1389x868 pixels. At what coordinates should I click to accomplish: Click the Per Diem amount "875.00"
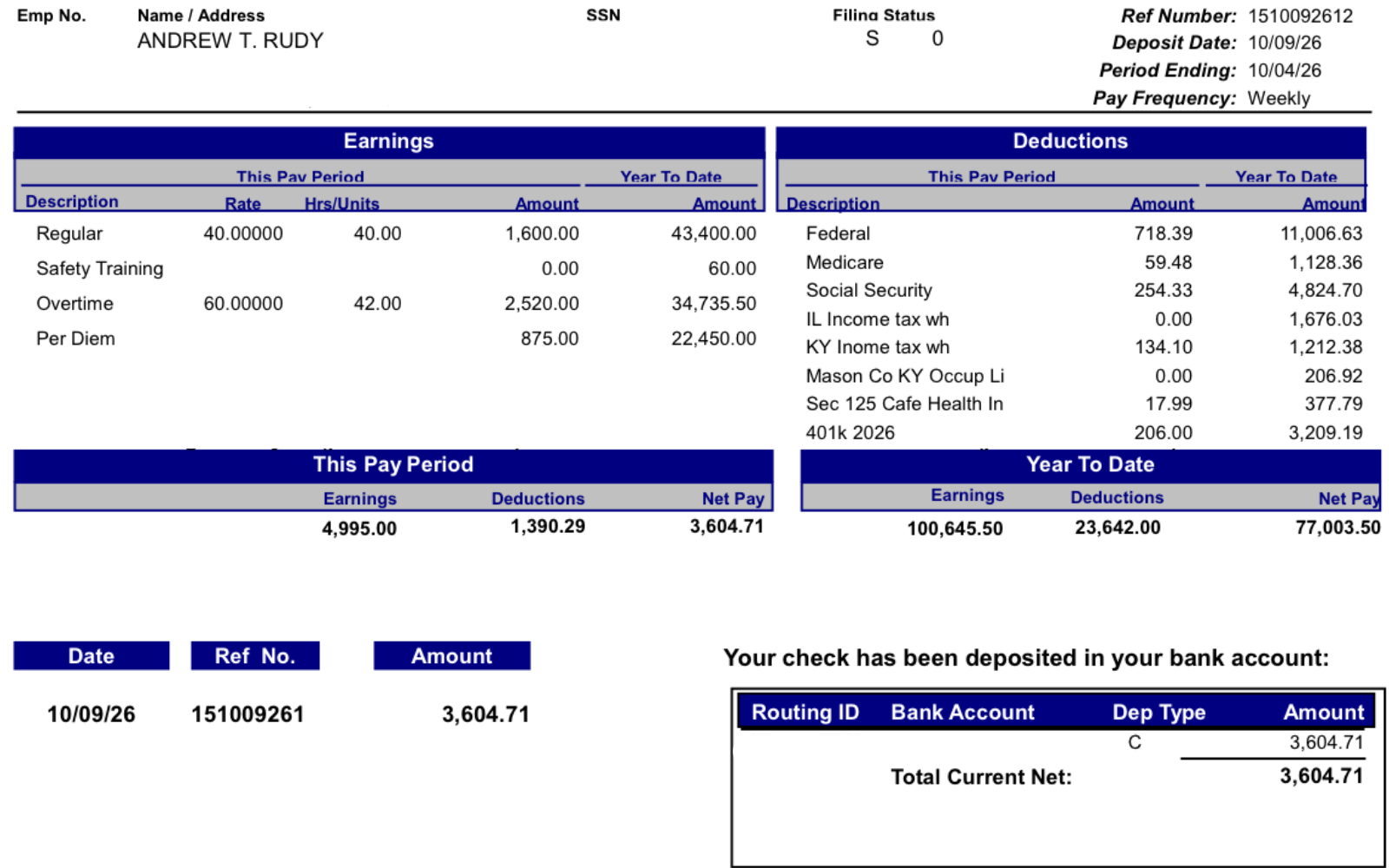(x=550, y=339)
